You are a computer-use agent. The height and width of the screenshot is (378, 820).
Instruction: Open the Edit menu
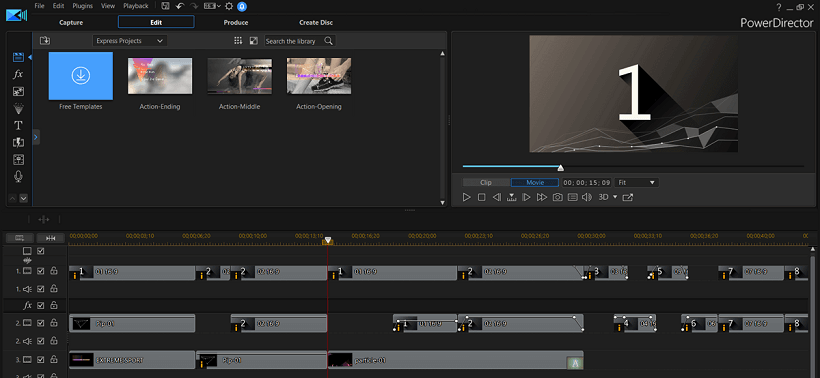(x=59, y=6)
